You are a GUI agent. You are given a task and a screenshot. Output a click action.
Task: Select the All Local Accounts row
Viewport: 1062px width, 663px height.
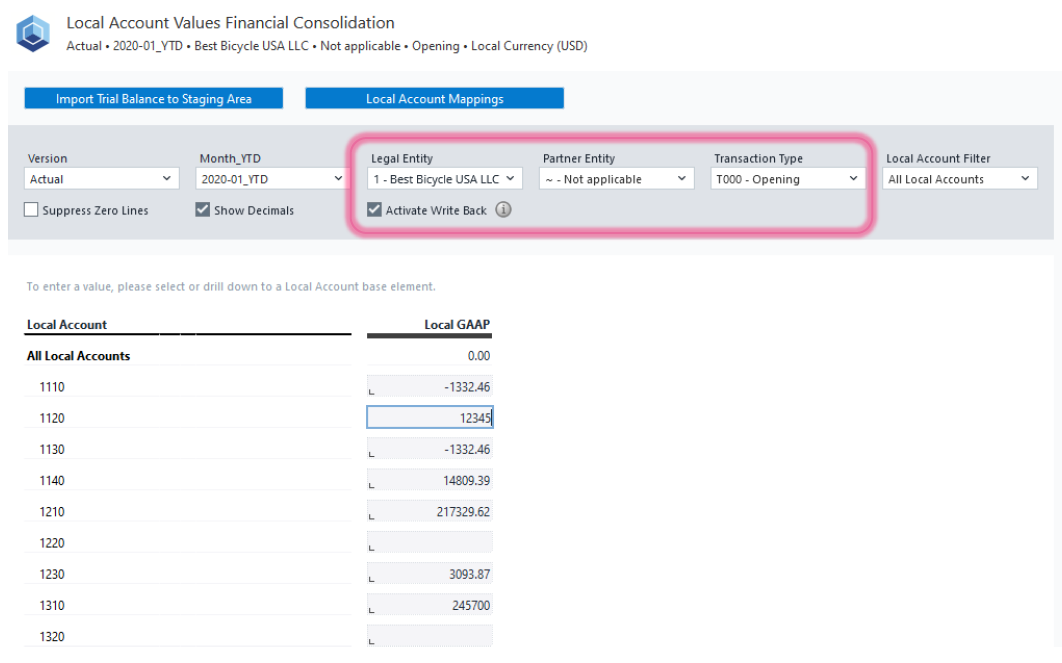(x=79, y=356)
